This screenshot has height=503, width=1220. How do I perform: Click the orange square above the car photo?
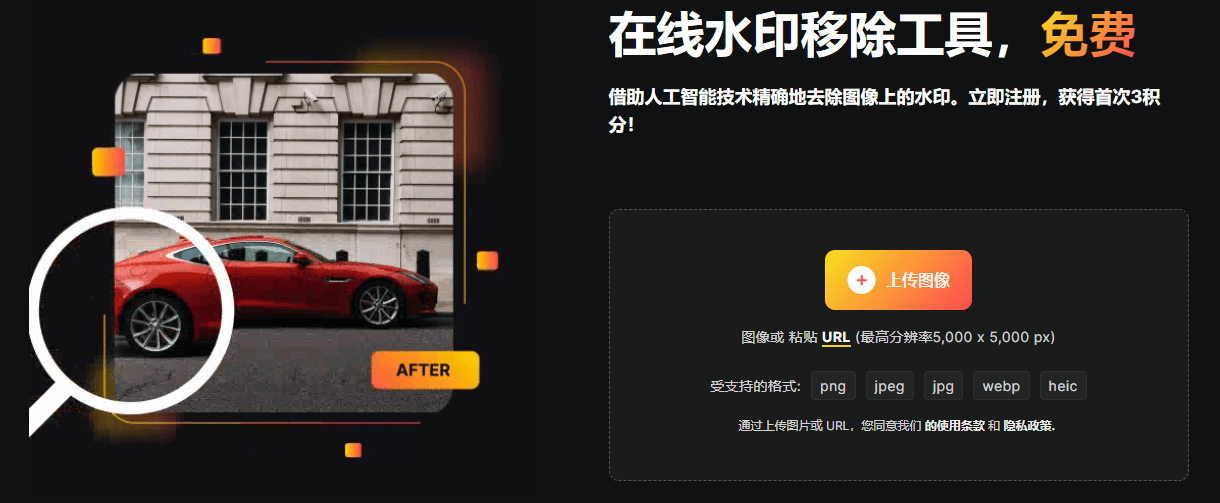pyautogui.click(x=211, y=46)
